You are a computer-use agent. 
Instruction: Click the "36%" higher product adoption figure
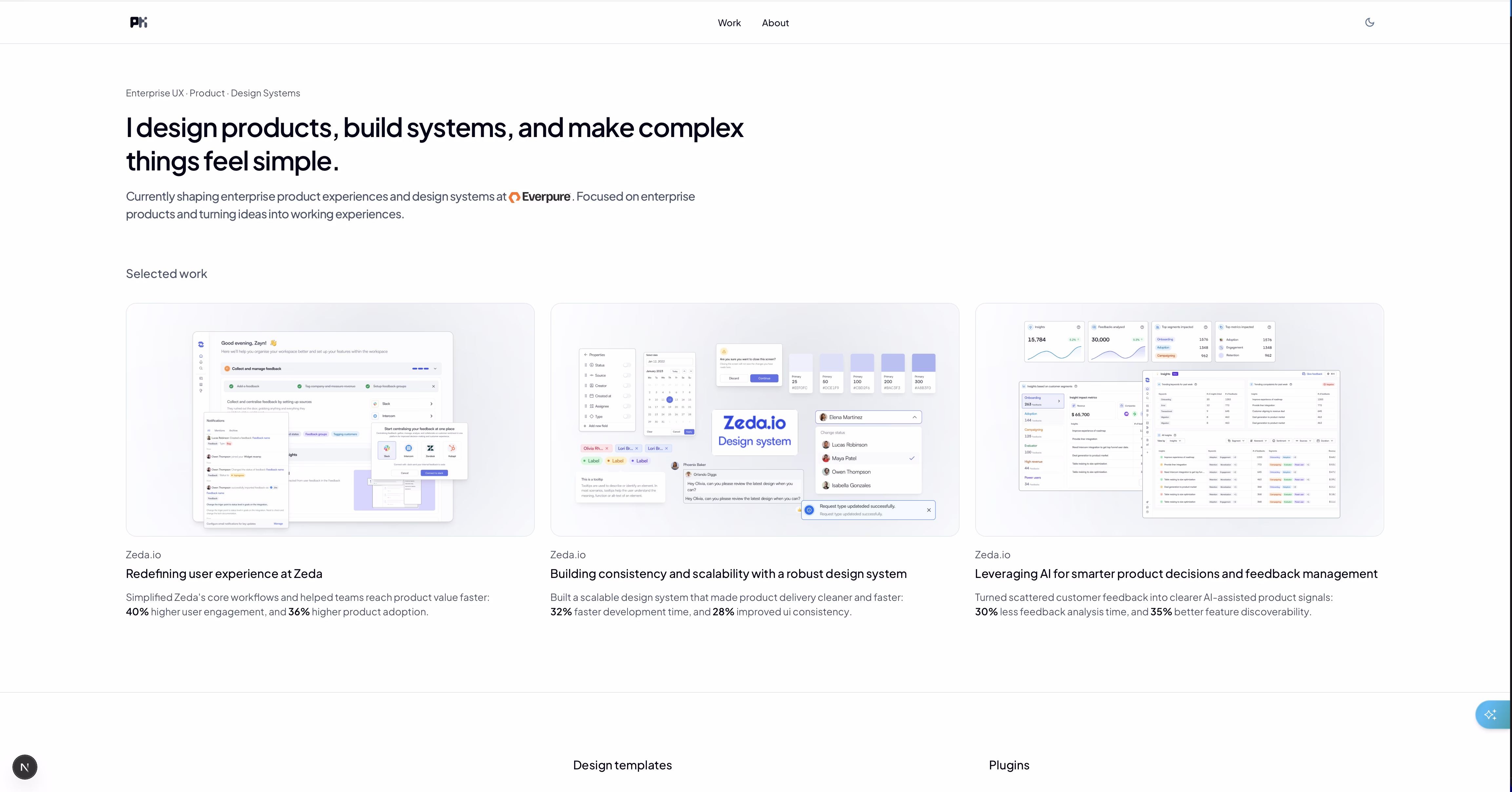[299, 612]
